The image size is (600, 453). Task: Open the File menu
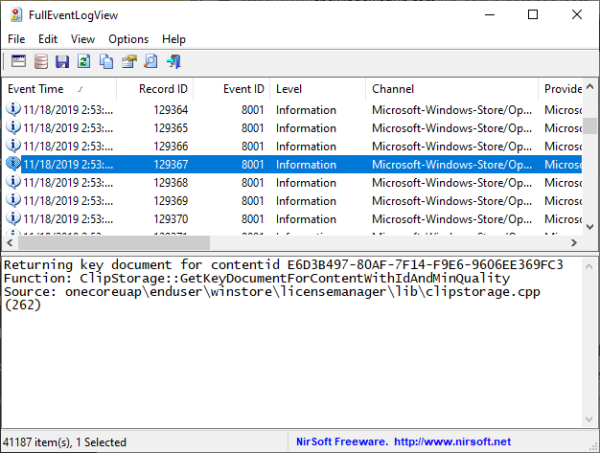point(16,39)
